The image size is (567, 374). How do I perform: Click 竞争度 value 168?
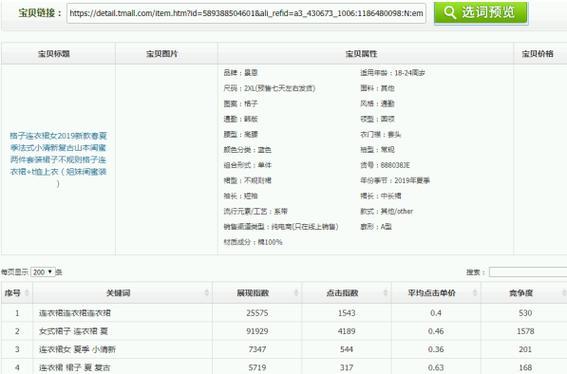(525, 367)
